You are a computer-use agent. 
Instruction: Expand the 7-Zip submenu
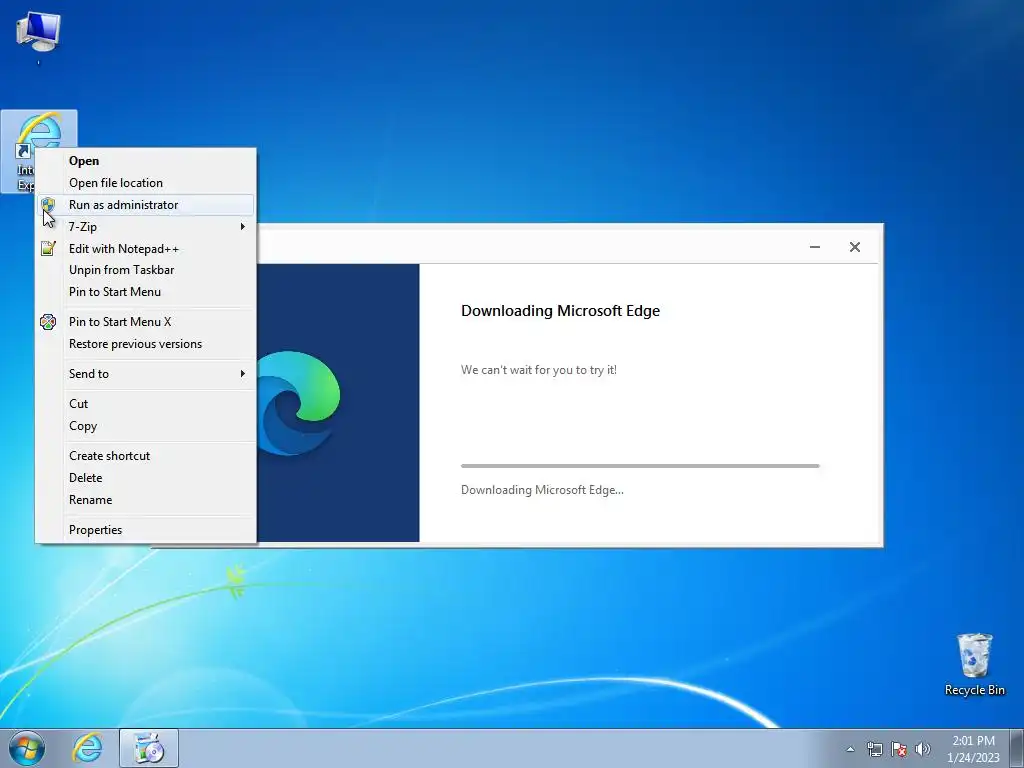click(x=146, y=227)
